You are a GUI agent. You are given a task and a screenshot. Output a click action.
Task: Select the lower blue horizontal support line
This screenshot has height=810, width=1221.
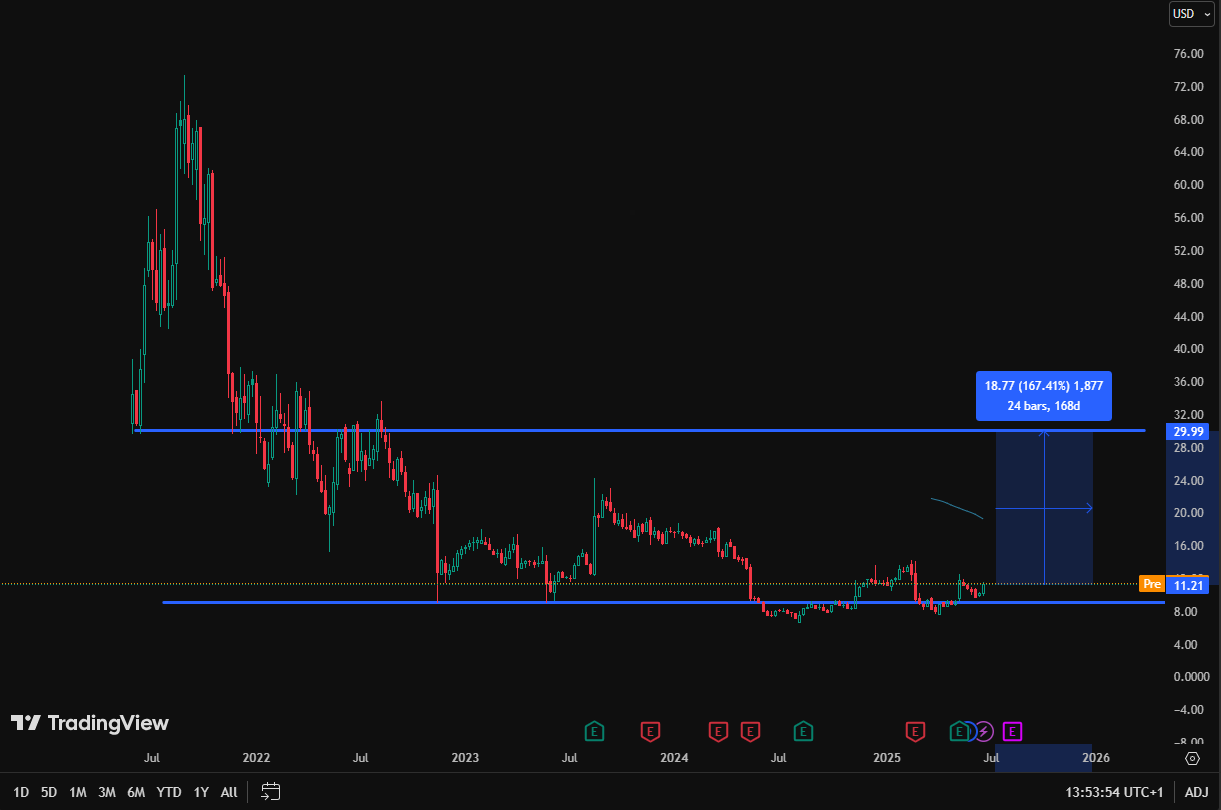663,602
